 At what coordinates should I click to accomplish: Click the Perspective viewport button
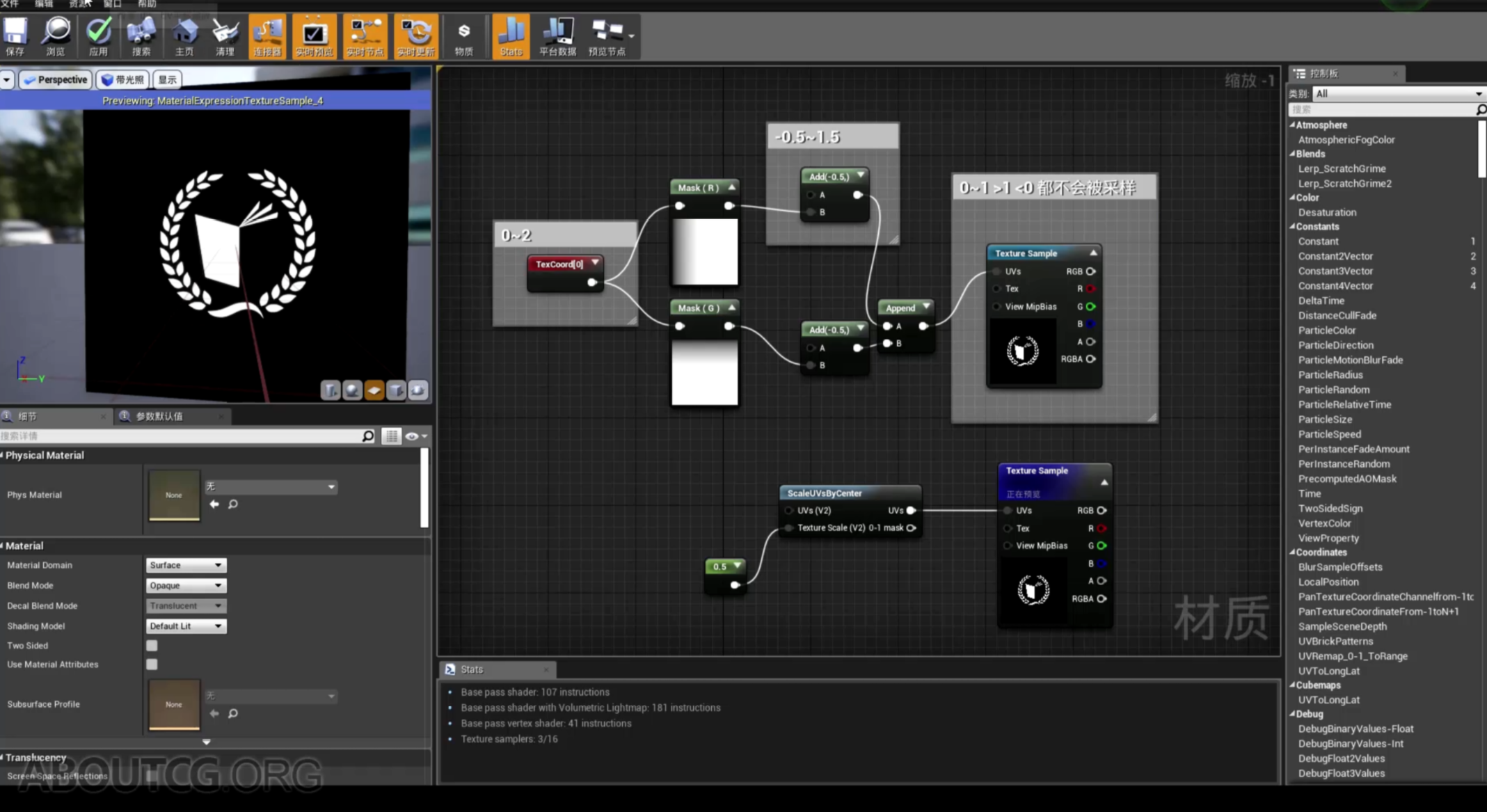point(55,79)
